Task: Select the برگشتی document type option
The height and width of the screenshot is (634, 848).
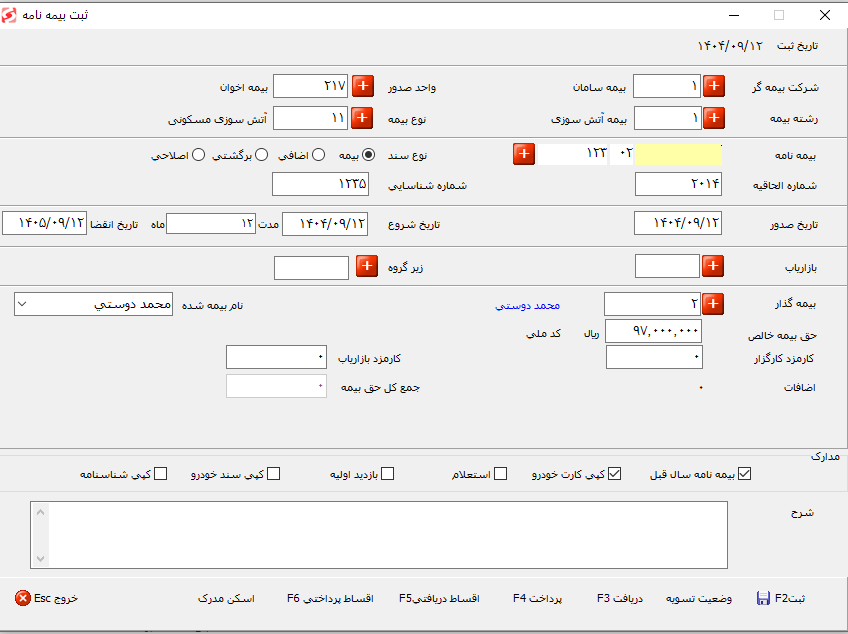Action: point(261,155)
